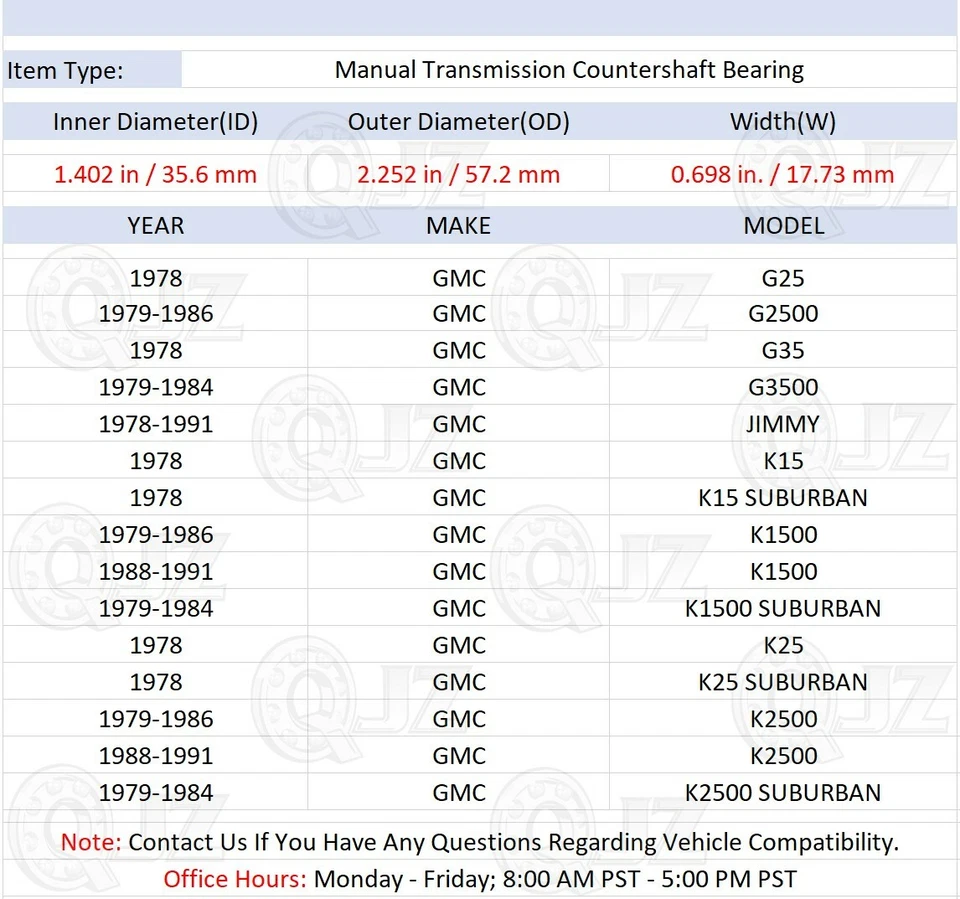This screenshot has height=899, width=960.
Task: Click the Outer Diameter(OD) column header
Action: (x=458, y=121)
